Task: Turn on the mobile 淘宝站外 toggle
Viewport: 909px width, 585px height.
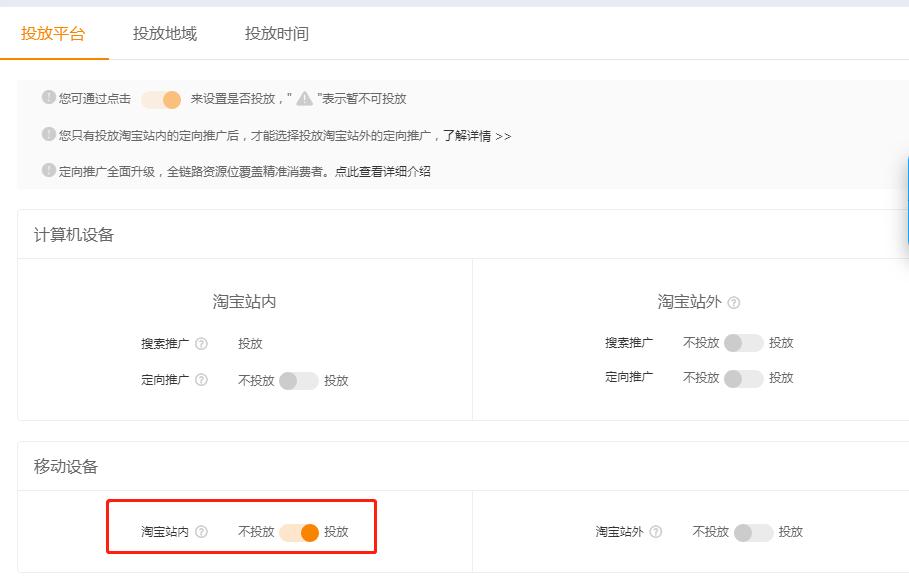Action: pyautogui.click(x=753, y=532)
